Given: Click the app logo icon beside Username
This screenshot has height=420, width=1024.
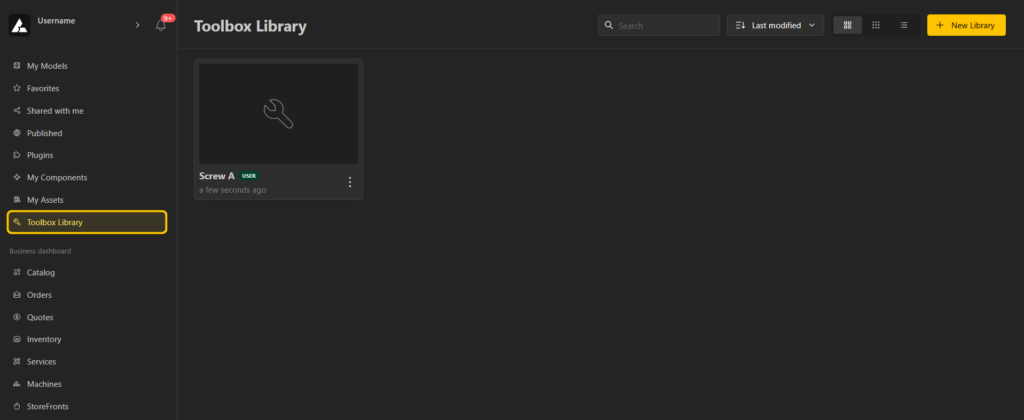Looking at the screenshot, I should coord(19,25).
